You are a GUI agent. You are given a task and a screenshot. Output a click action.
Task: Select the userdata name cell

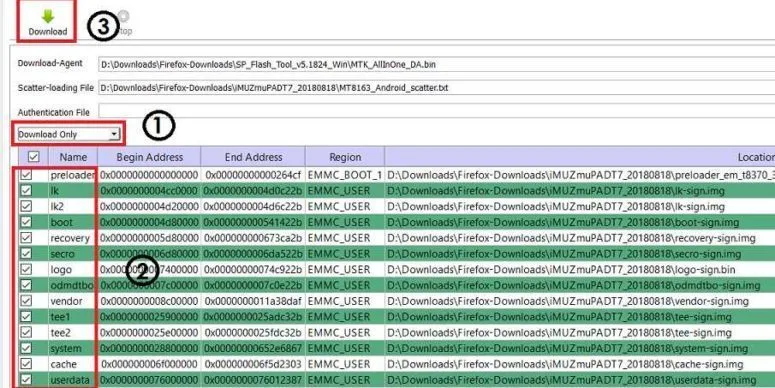pos(72,380)
